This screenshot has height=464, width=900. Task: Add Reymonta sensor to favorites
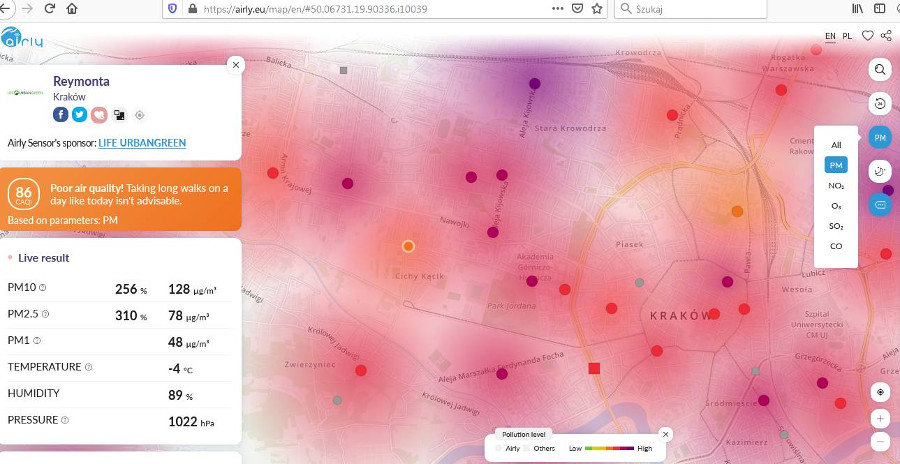[x=99, y=115]
